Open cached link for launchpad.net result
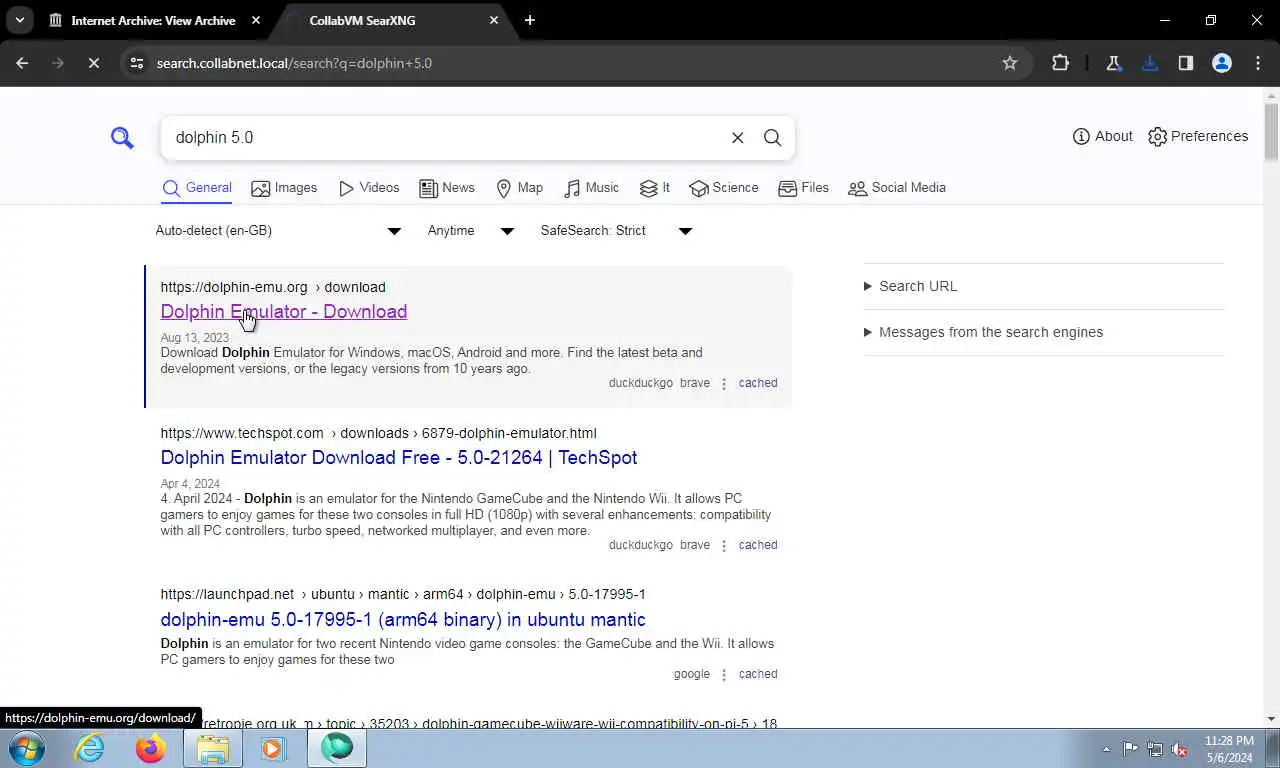This screenshot has width=1280, height=768. click(758, 674)
